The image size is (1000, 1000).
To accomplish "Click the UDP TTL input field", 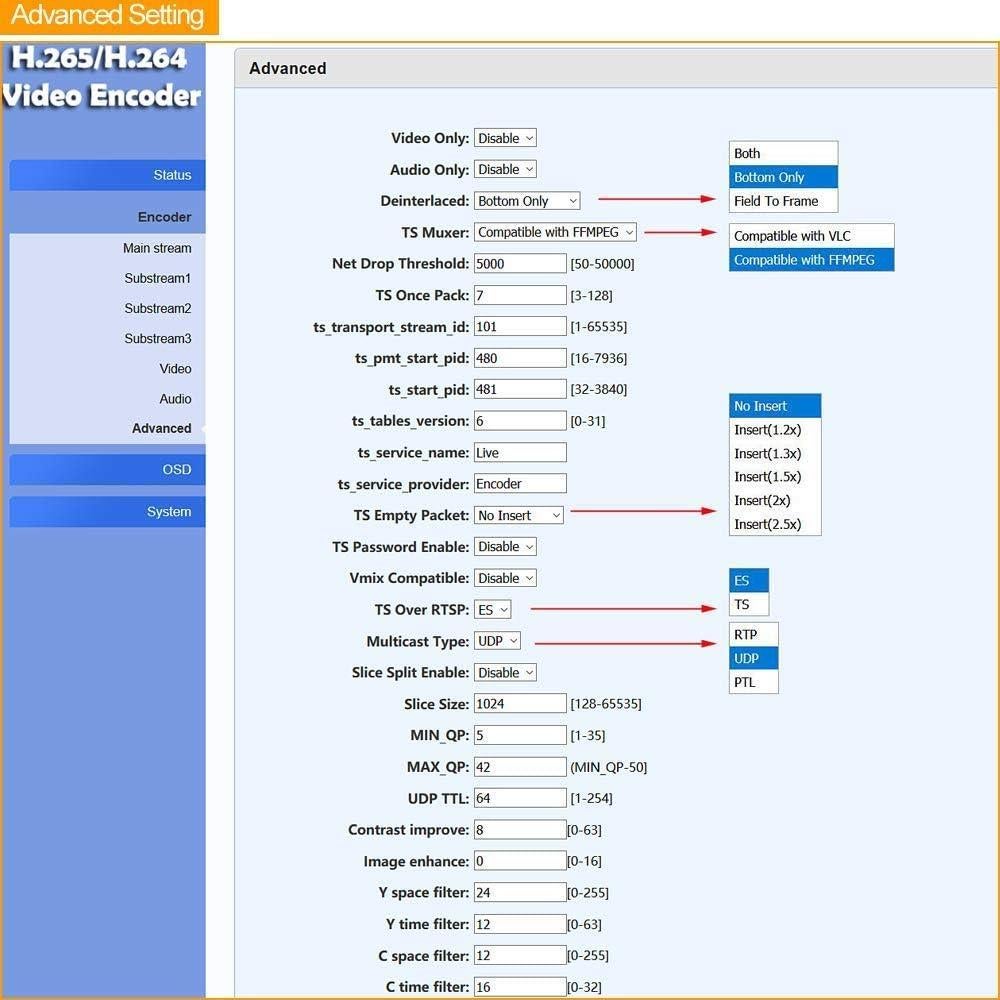I will point(520,797).
